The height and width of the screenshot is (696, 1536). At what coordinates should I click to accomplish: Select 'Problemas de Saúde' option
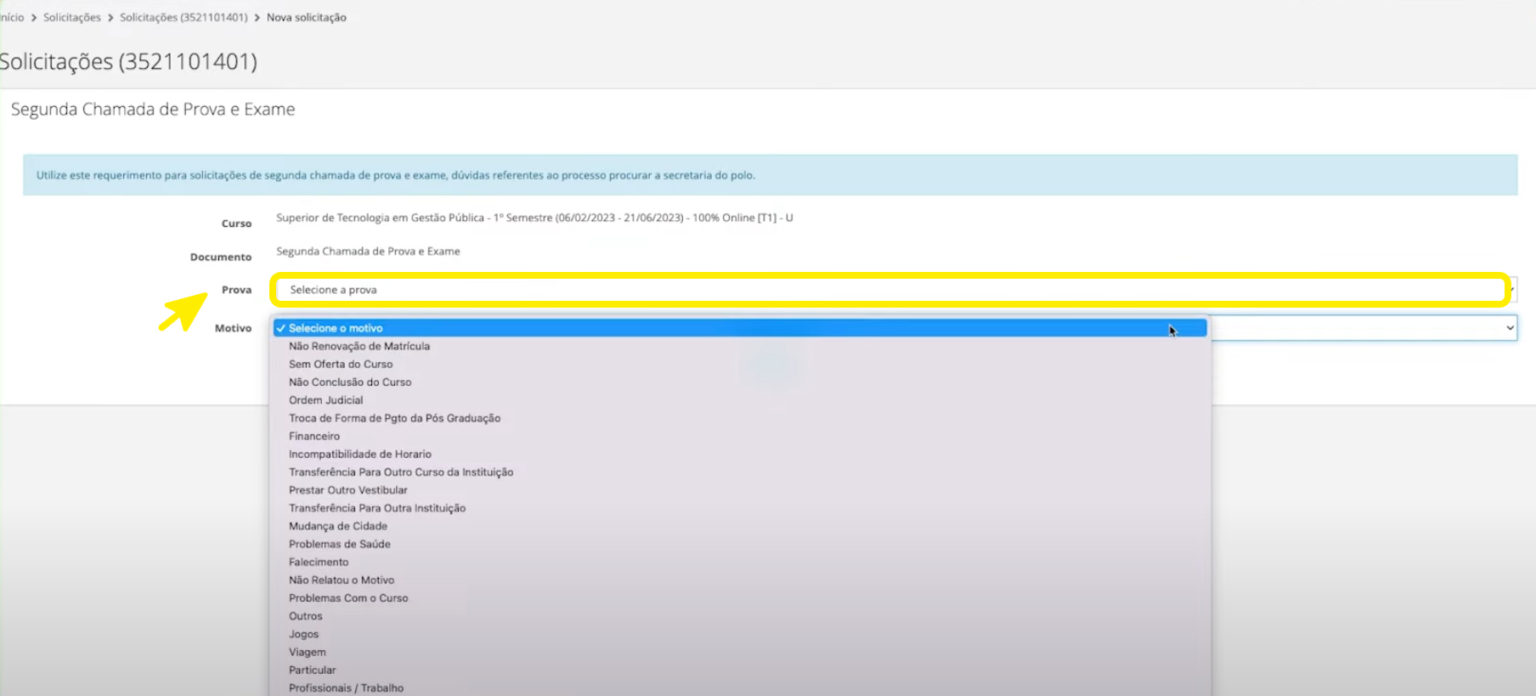339,544
